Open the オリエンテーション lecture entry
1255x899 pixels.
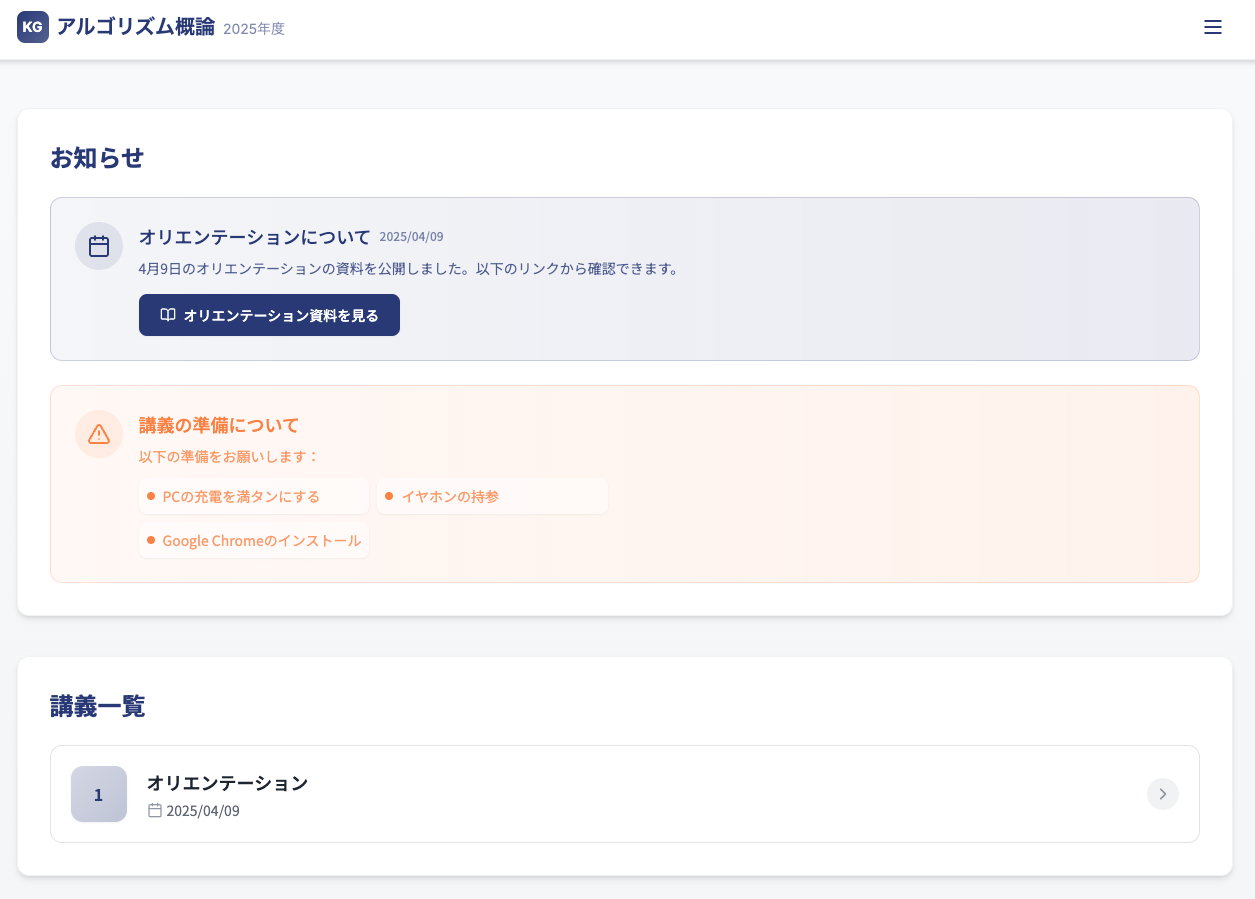[227, 783]
